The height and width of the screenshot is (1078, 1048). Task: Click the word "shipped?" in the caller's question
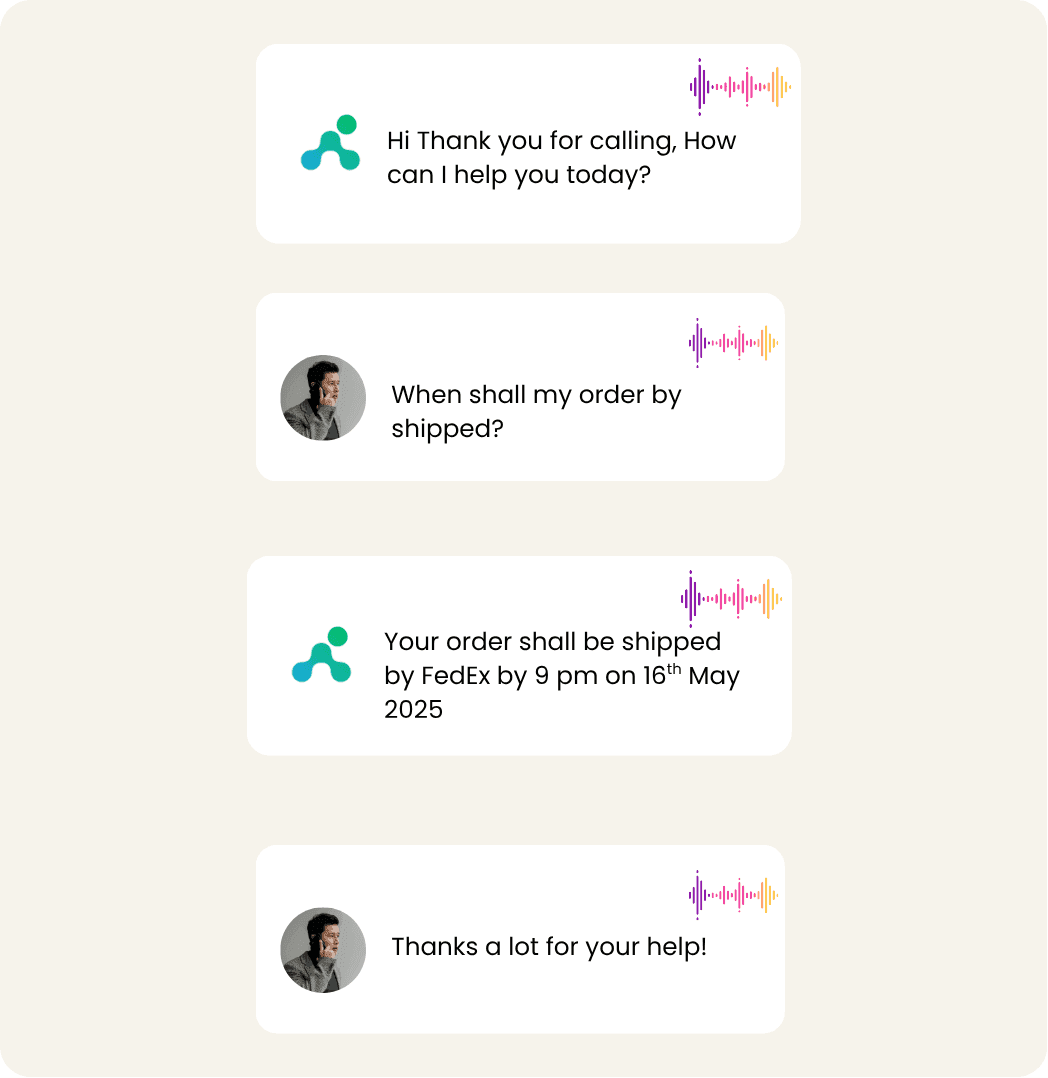(447, 429)
